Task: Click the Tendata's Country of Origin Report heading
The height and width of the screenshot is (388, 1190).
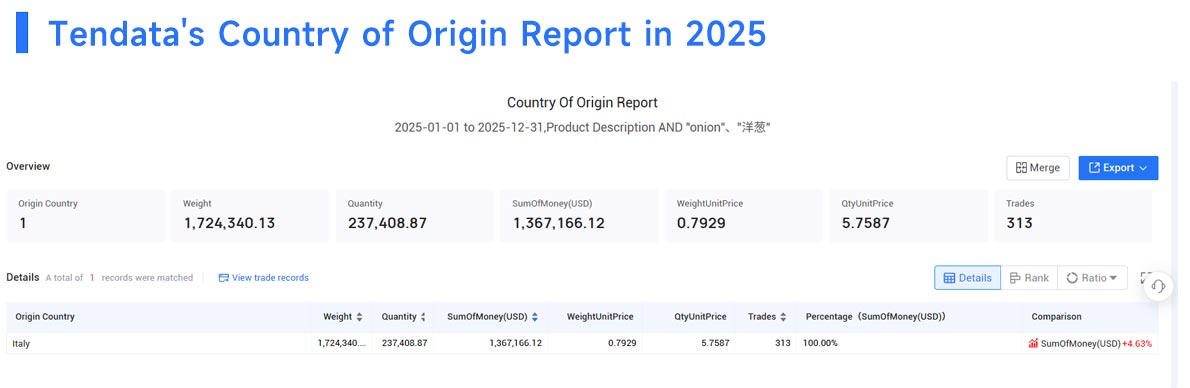Action: point(407,33)
